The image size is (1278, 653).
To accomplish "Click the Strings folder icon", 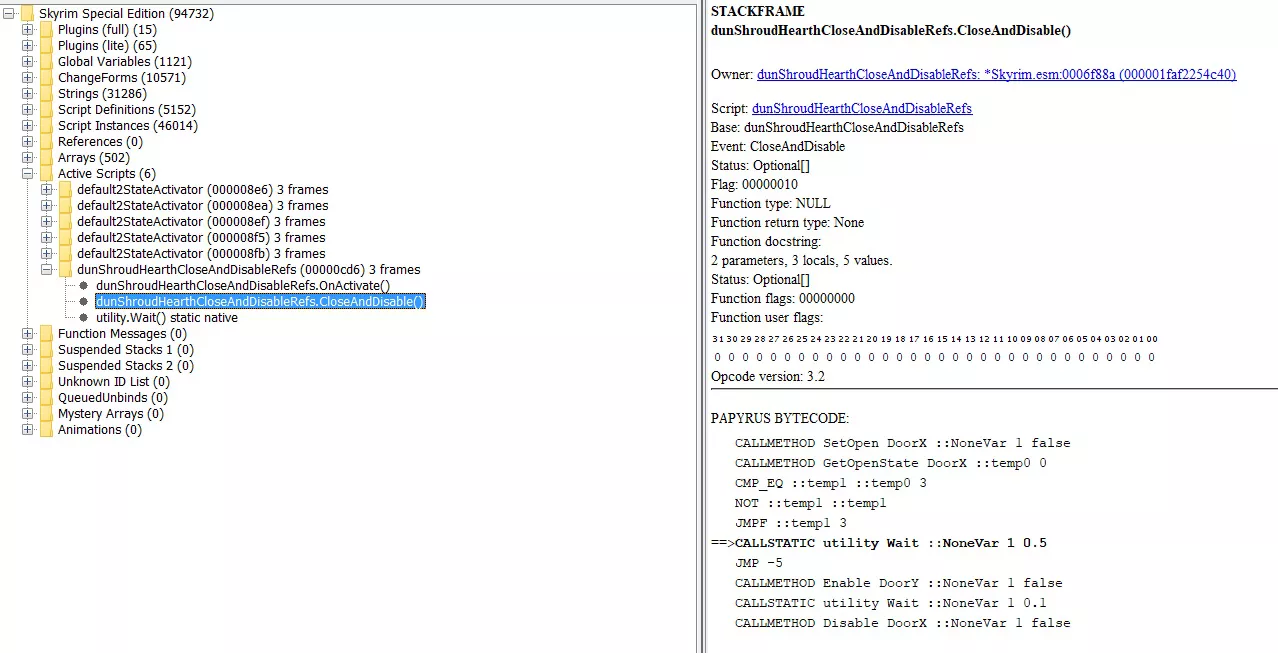I will [x=46, y=94].
